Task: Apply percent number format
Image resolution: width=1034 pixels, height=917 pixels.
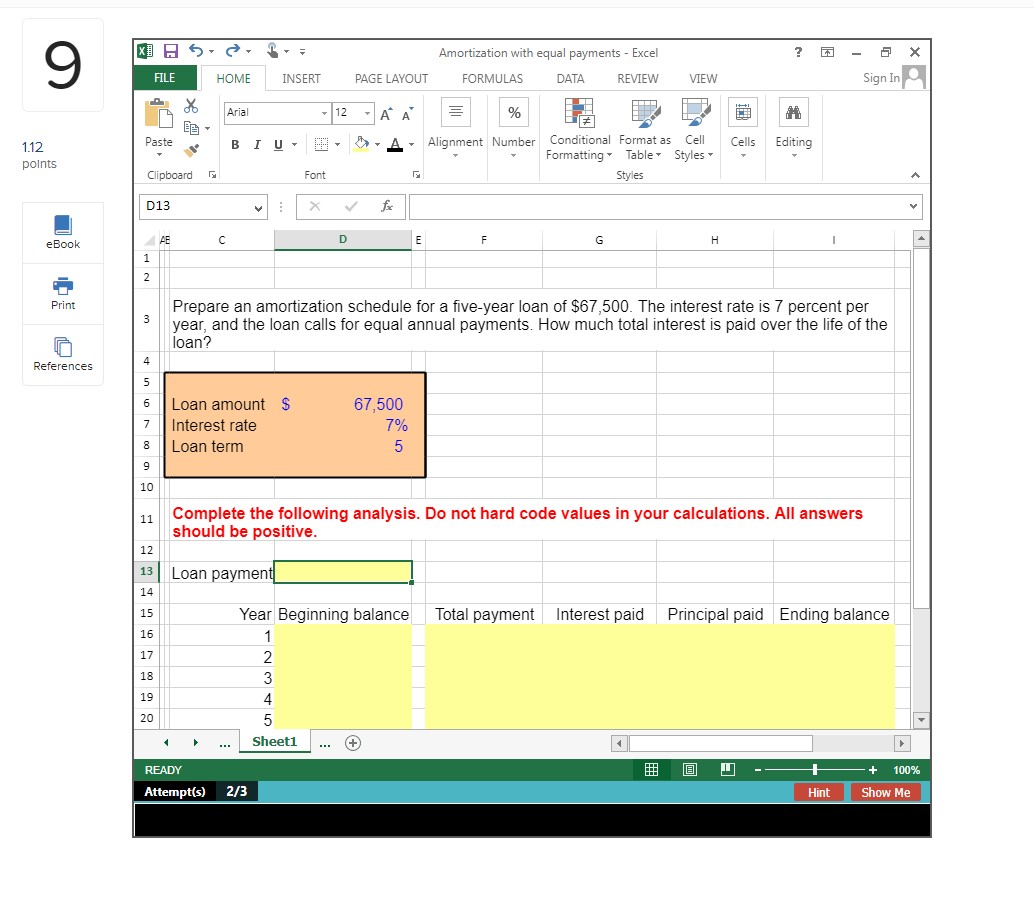Action: click(513, 113)
